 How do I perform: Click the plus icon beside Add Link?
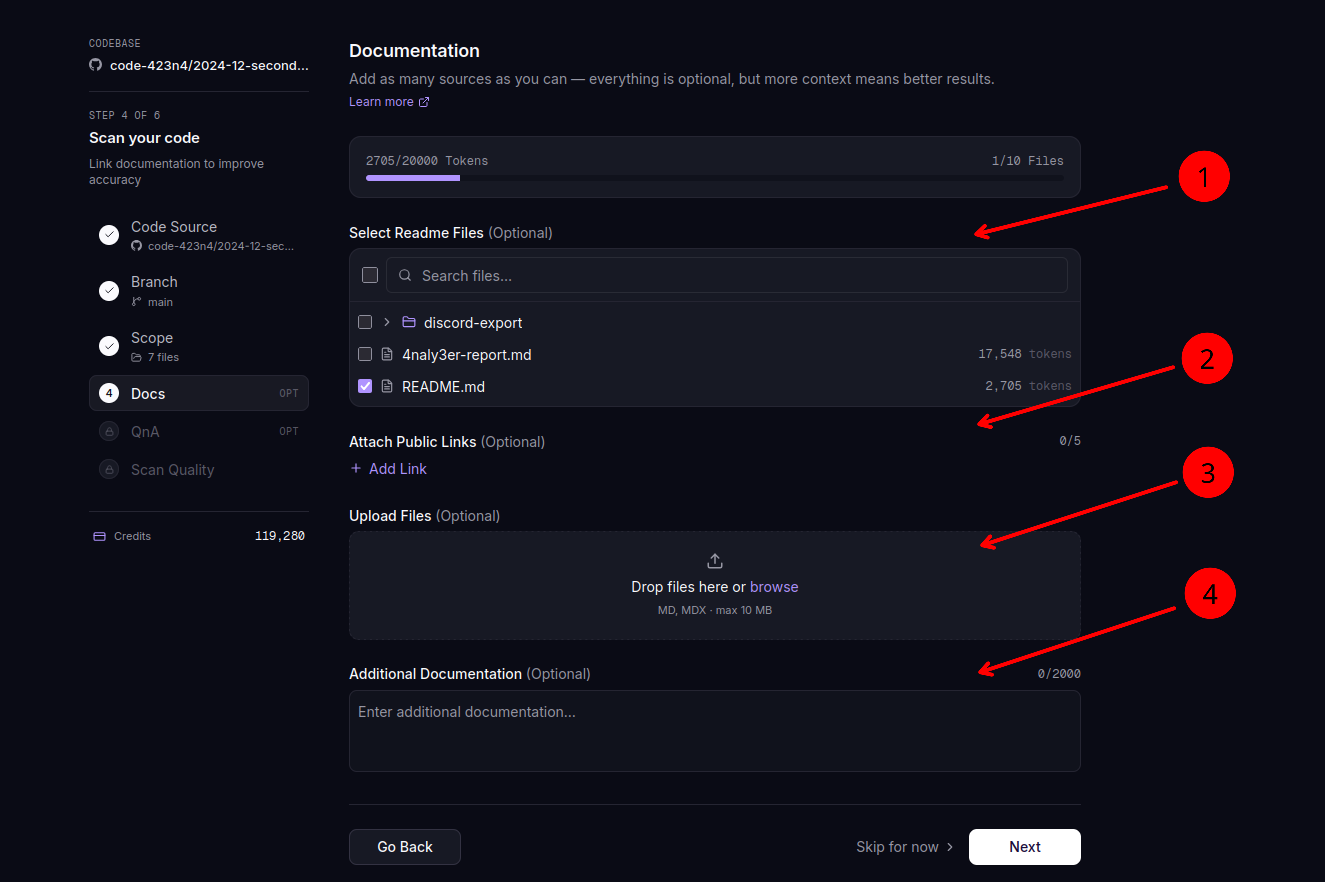[356, 469]
